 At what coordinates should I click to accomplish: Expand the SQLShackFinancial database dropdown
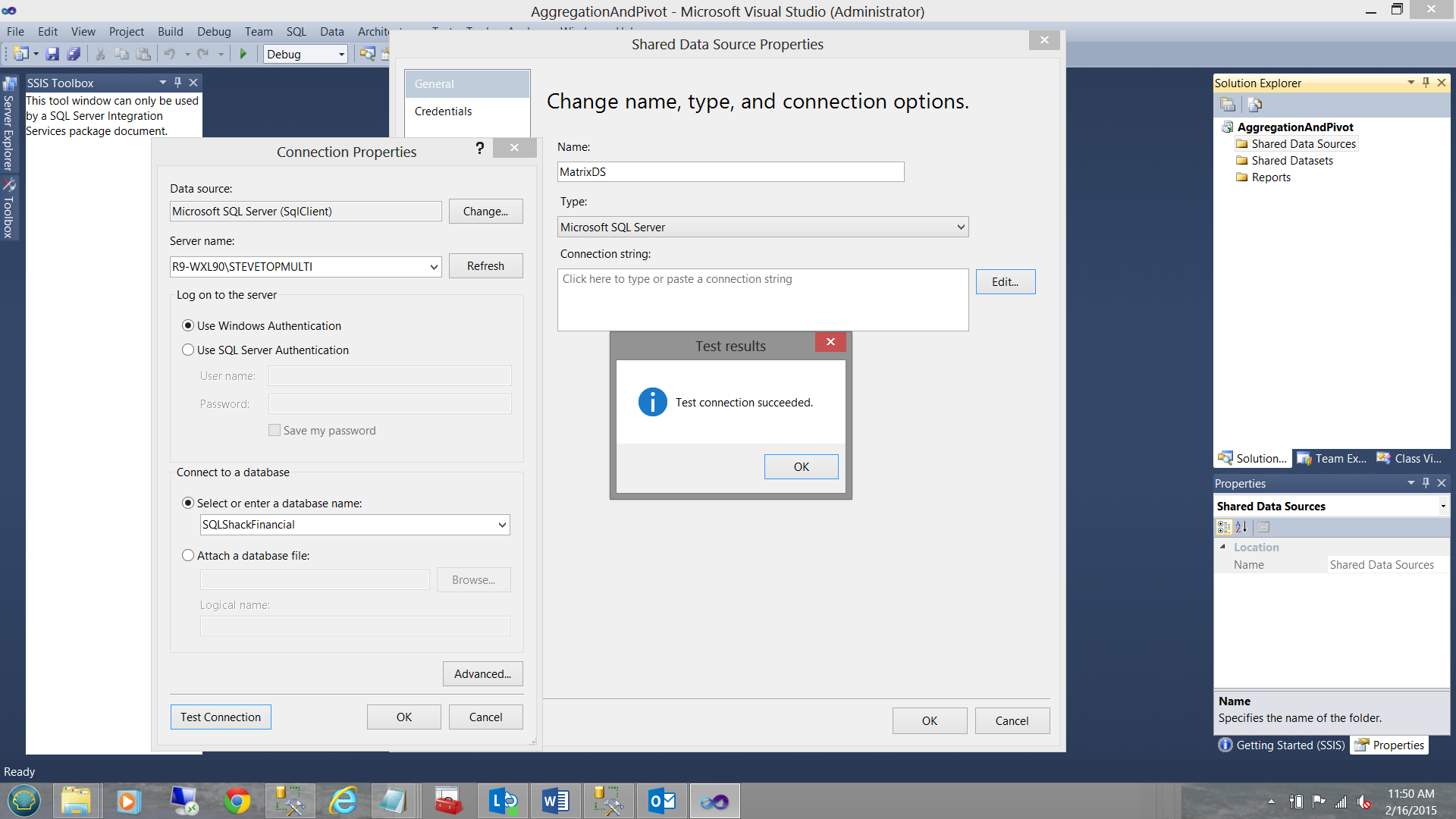point(502,525)
